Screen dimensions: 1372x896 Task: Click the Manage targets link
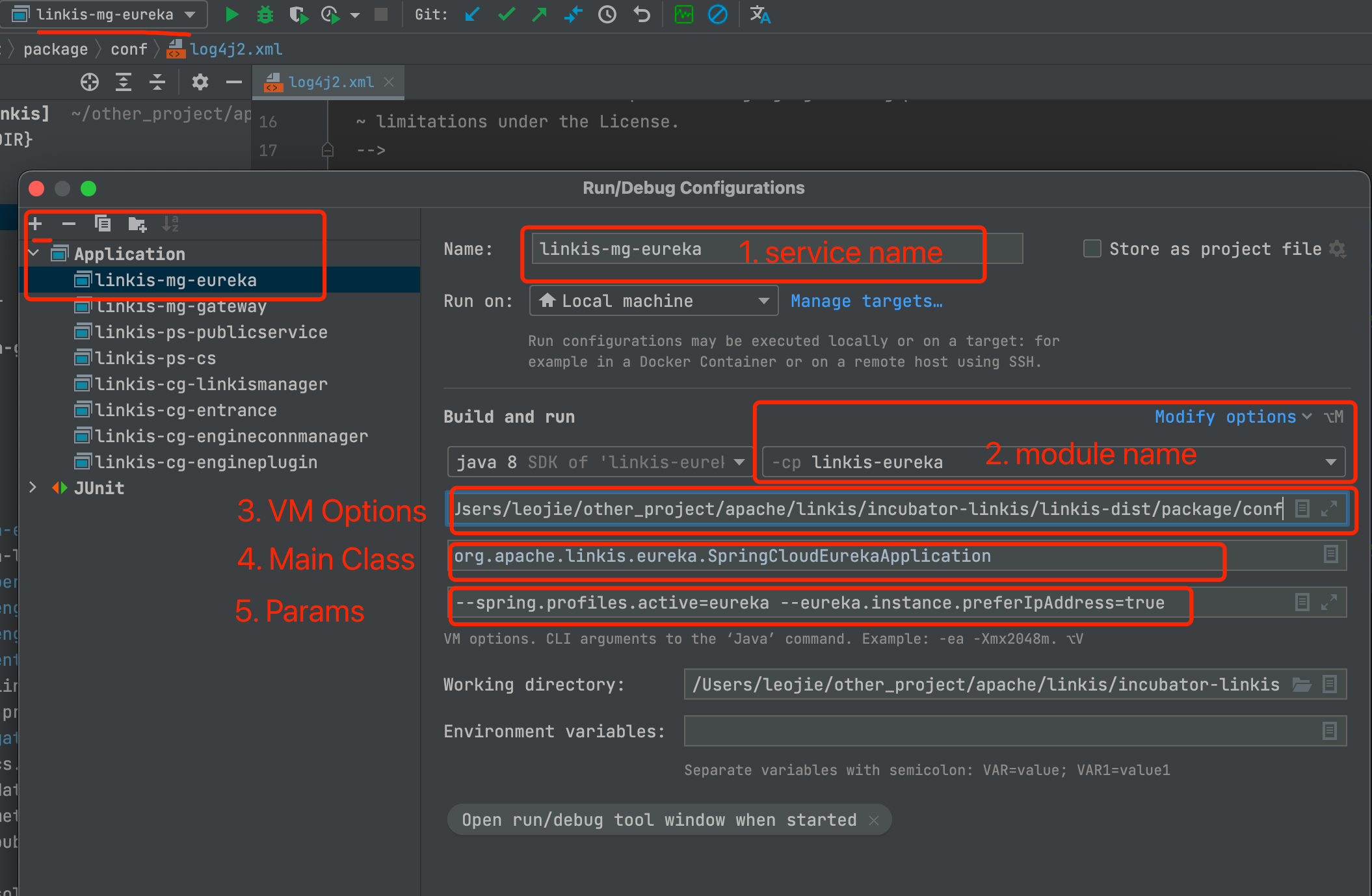point(866,301)
